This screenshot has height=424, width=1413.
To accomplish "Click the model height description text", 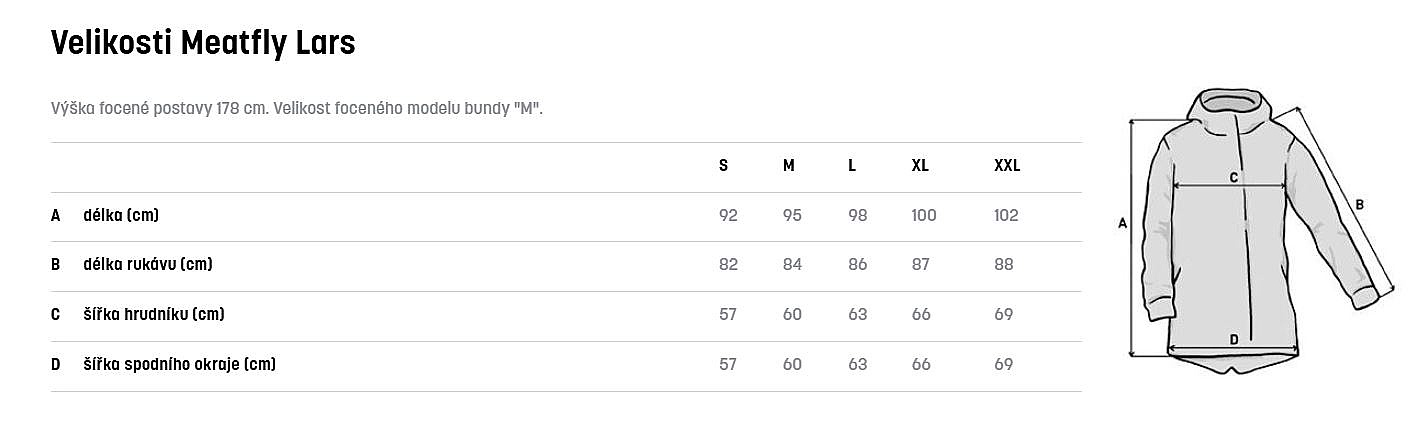I will 296,108.
